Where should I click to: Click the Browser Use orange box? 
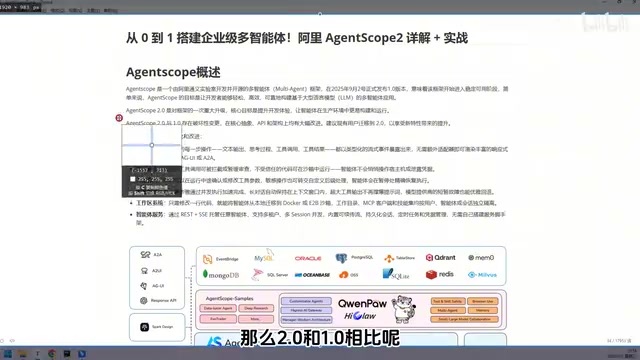coord(482,301)
